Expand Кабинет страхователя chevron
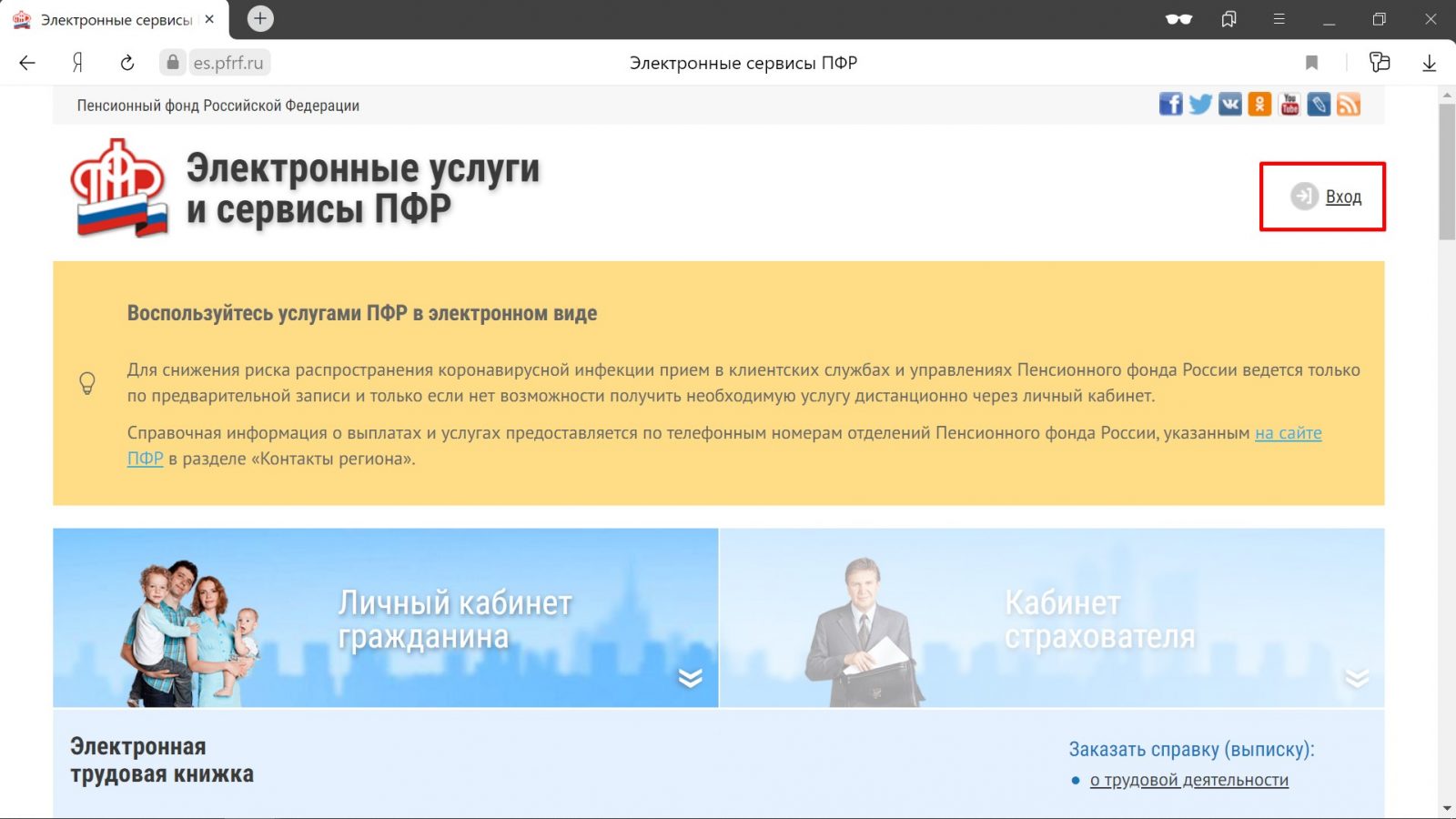This screenshot has height=819, width=1456. (x=1356, y=678)
